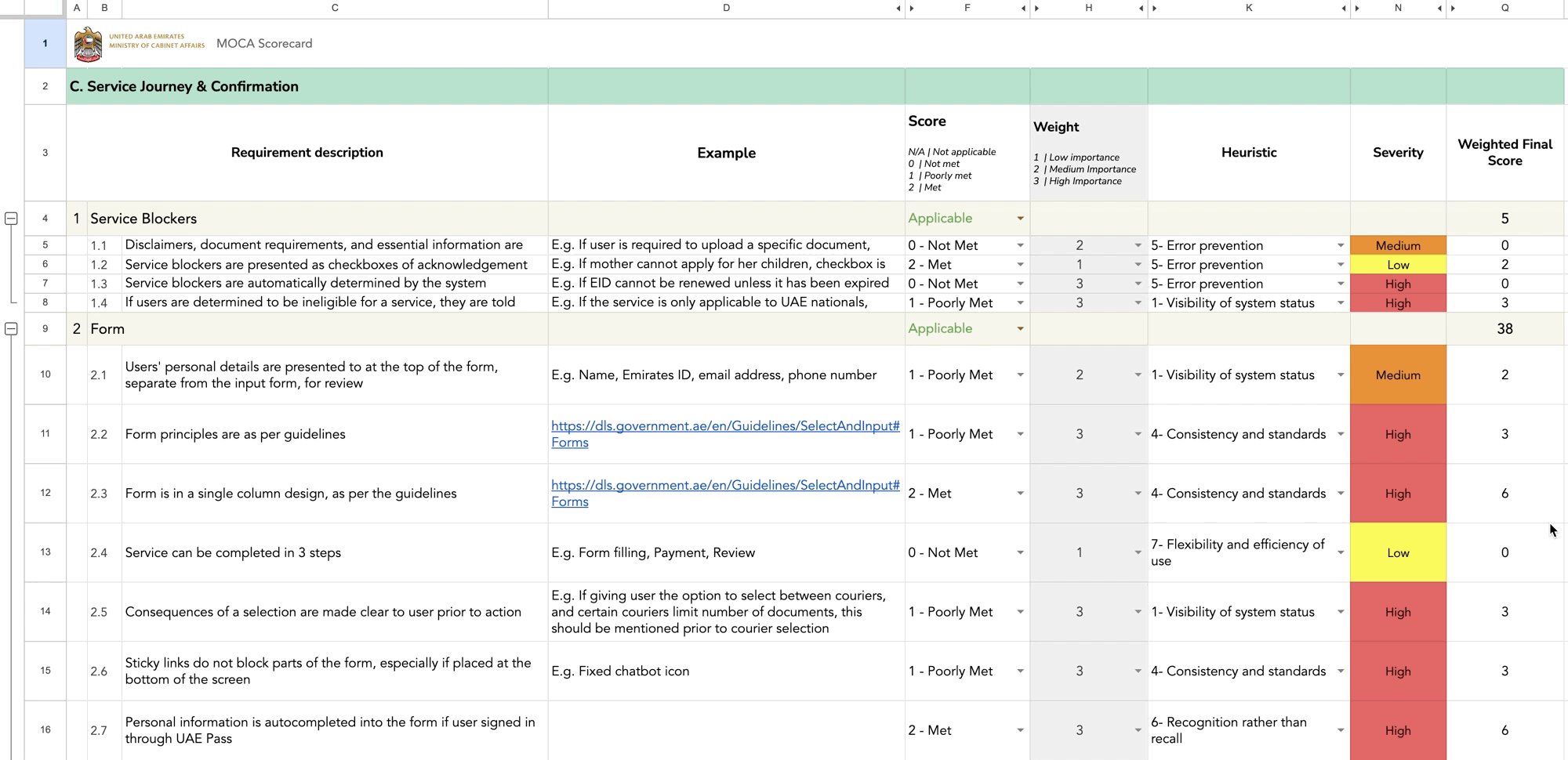Open heuristic dropdown for requirement 2.2
The width and height of the screenshot is (1568, 760).
(x=1341, y=434)
